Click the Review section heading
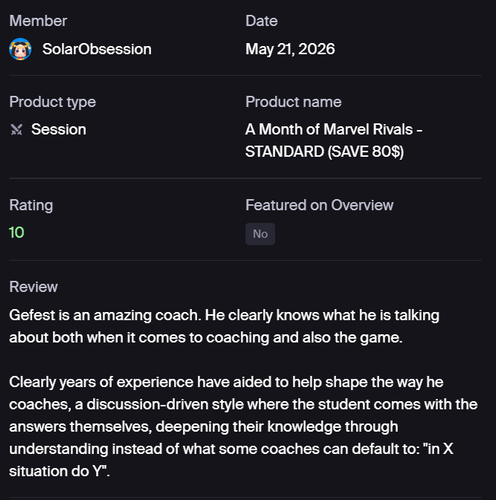 click(33, 287)
